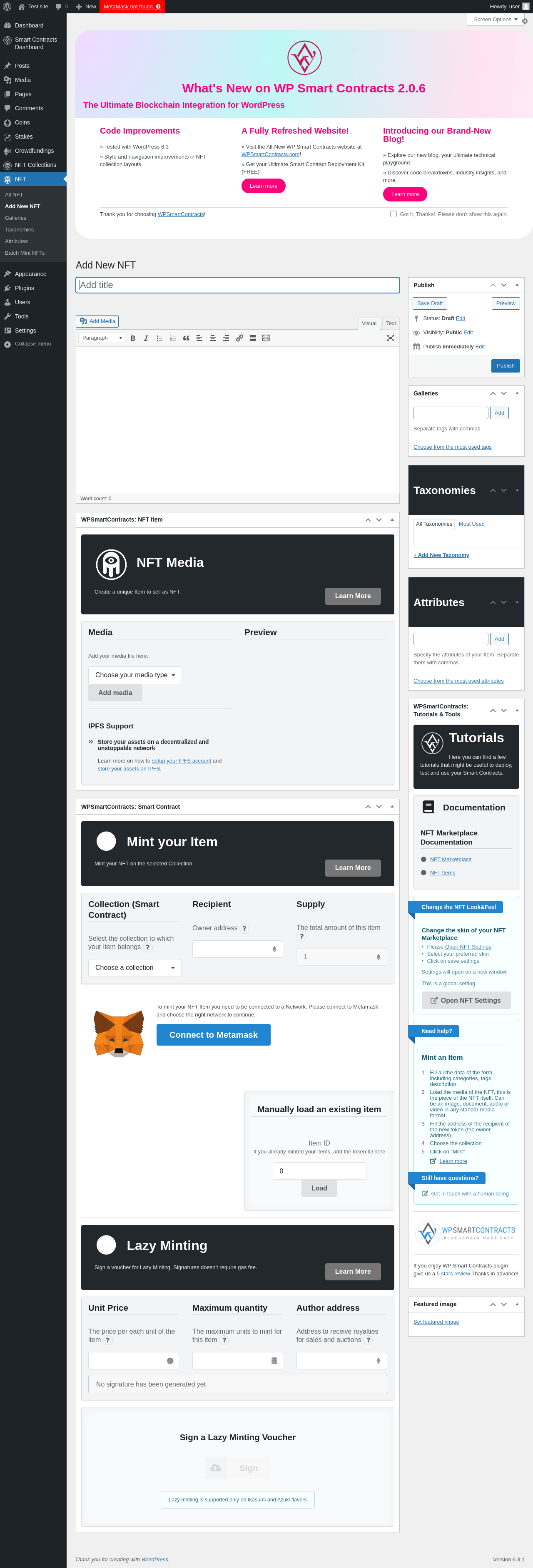This screenshot has width=533, height=1568.
Task: Show the toolbar toggle (kitchen sink) row
Action: click(266, 338)
